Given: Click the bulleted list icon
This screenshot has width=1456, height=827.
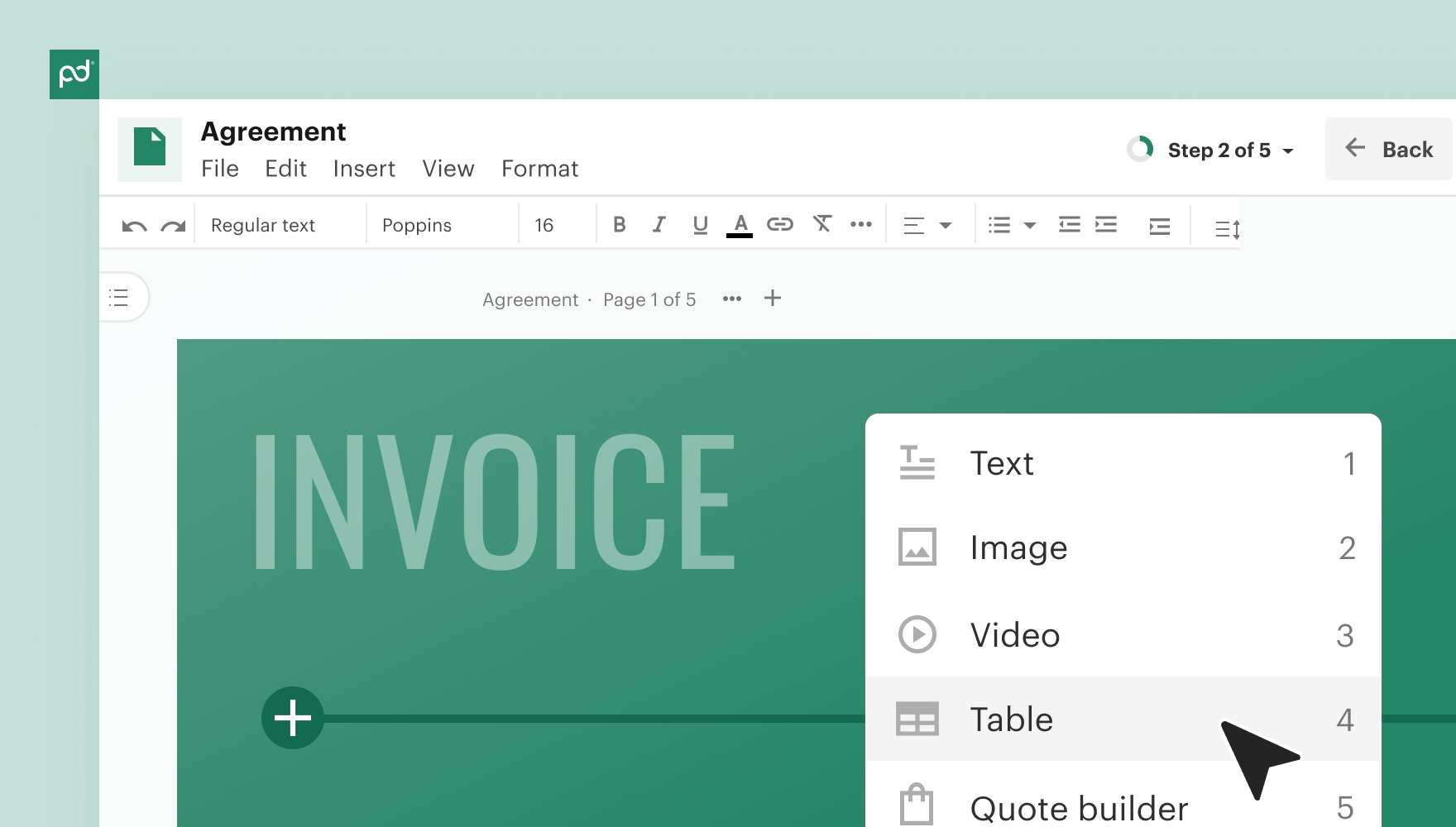Looking at the screenshot, I should coord(999,225).
